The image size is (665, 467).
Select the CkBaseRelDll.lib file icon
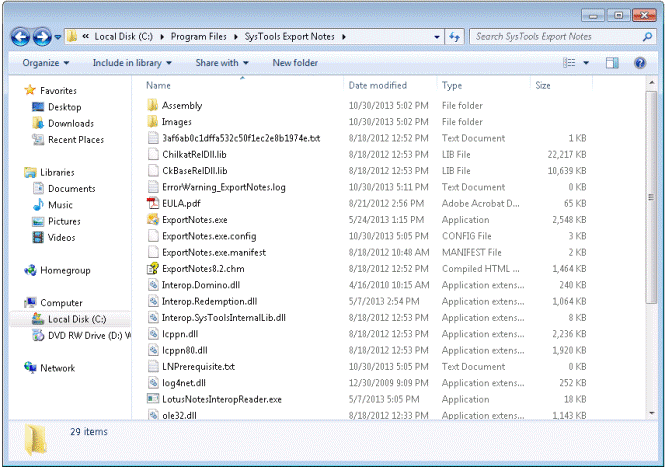153,171
